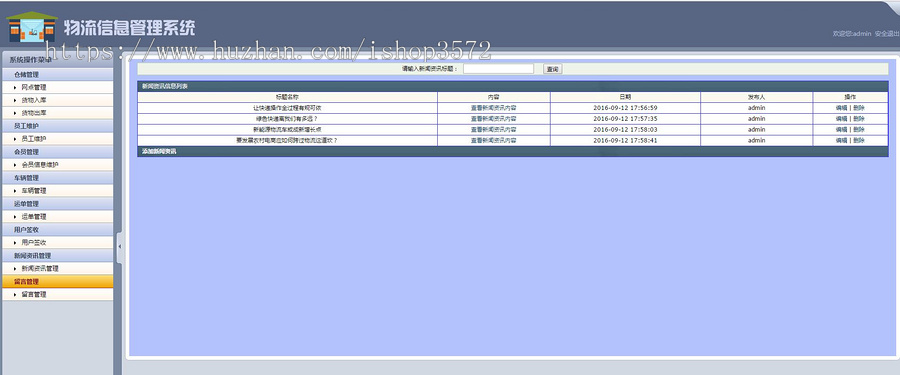Click publisher admin in 17:56:59 row
The width and height of the screenshot is (900, 375).
coord(757,108)
